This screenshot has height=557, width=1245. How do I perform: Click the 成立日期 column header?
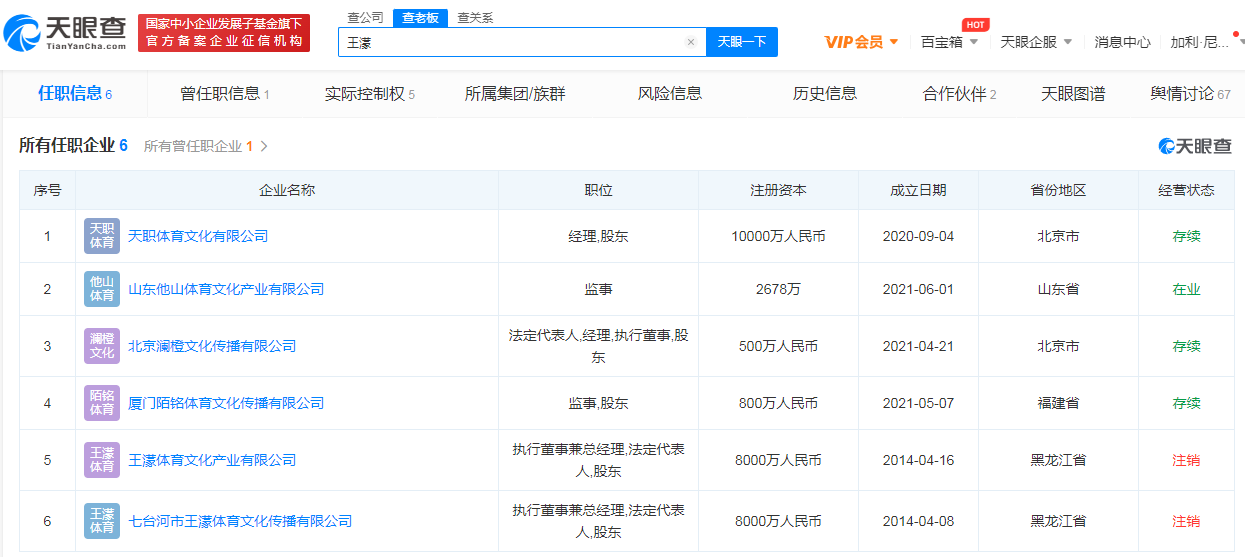coord(918,190)
